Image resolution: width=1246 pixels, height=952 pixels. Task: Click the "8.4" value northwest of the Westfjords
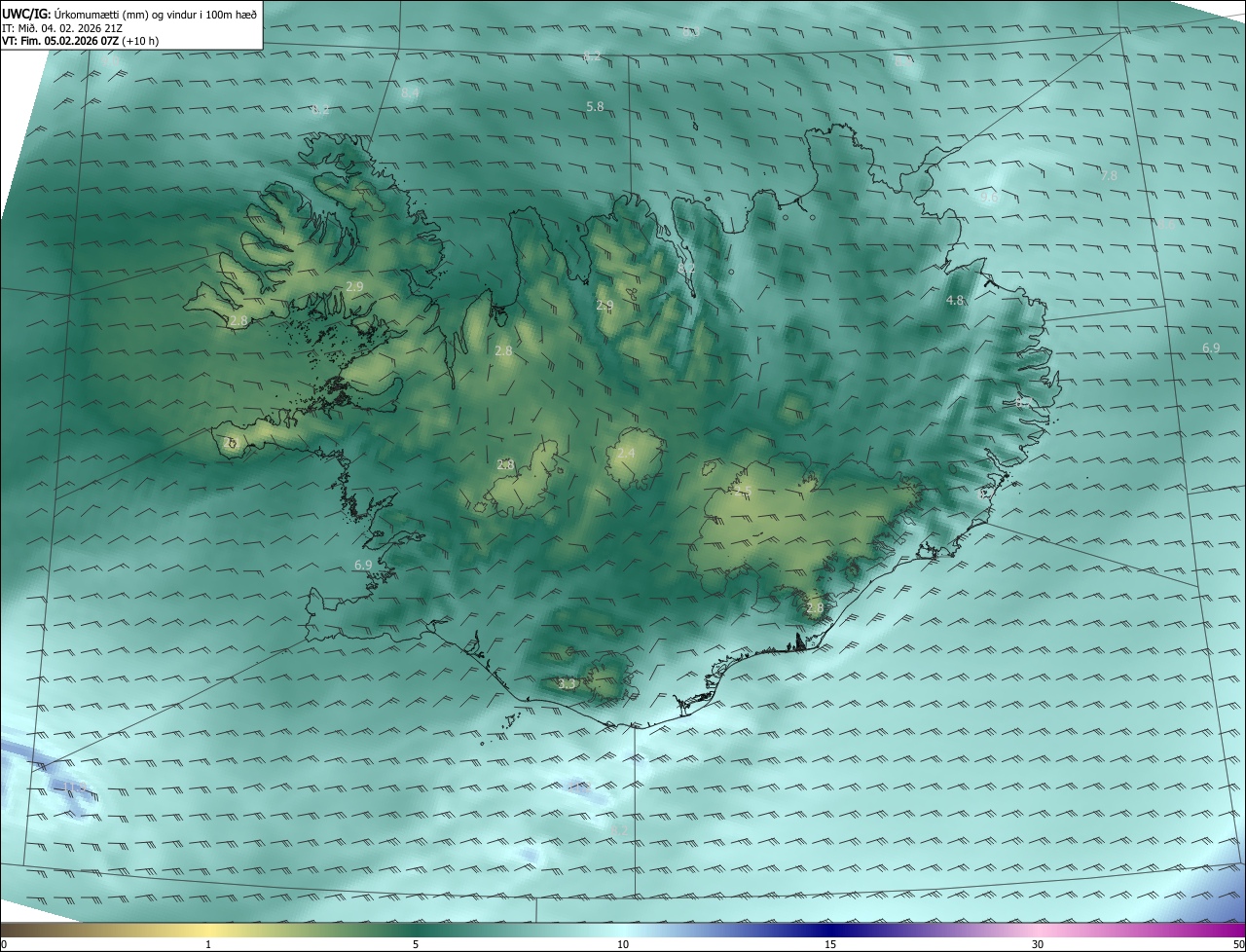click(x=410, y=92)
